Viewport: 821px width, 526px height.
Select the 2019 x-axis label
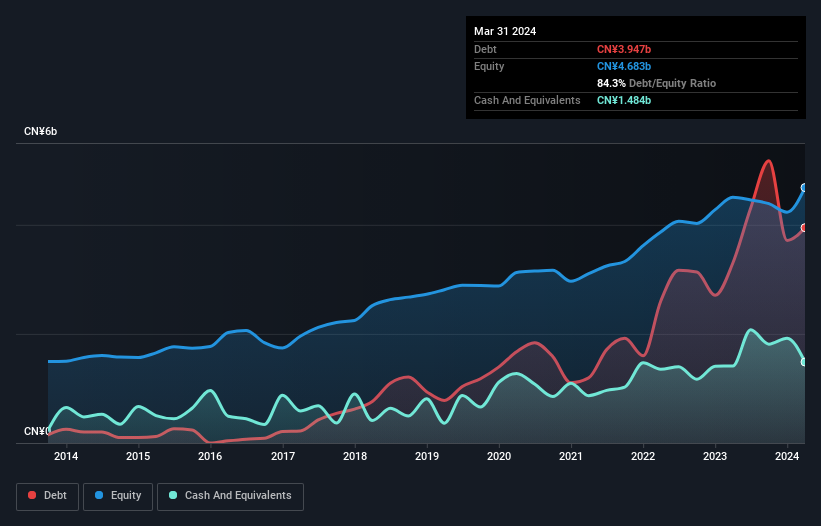pos(427,456)
